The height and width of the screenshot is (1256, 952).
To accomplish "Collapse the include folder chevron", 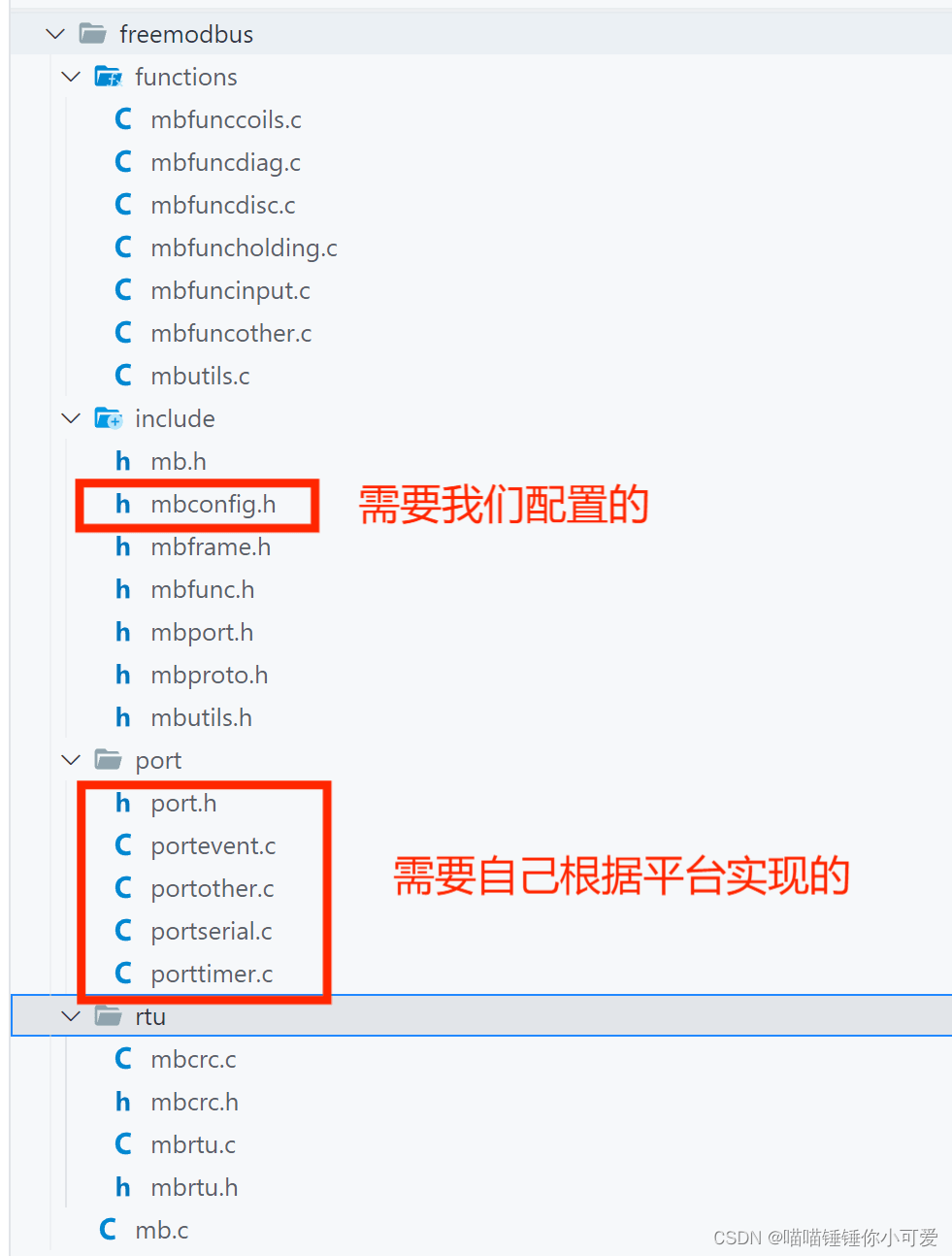I will pos(71,418).
